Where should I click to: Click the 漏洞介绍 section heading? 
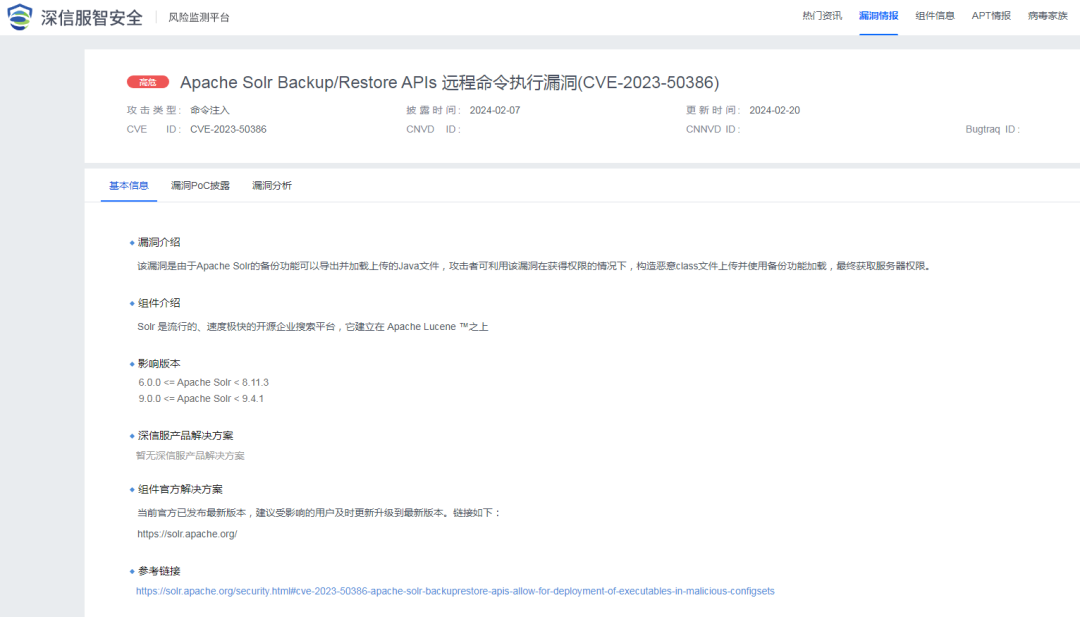(159, 242)
